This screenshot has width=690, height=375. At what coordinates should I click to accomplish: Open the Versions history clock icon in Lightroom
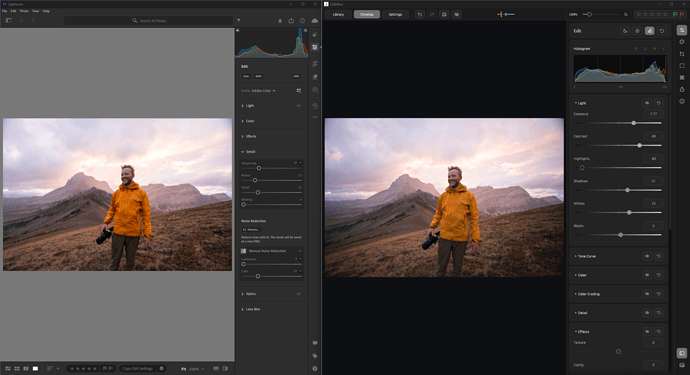(x=315, y=106)
